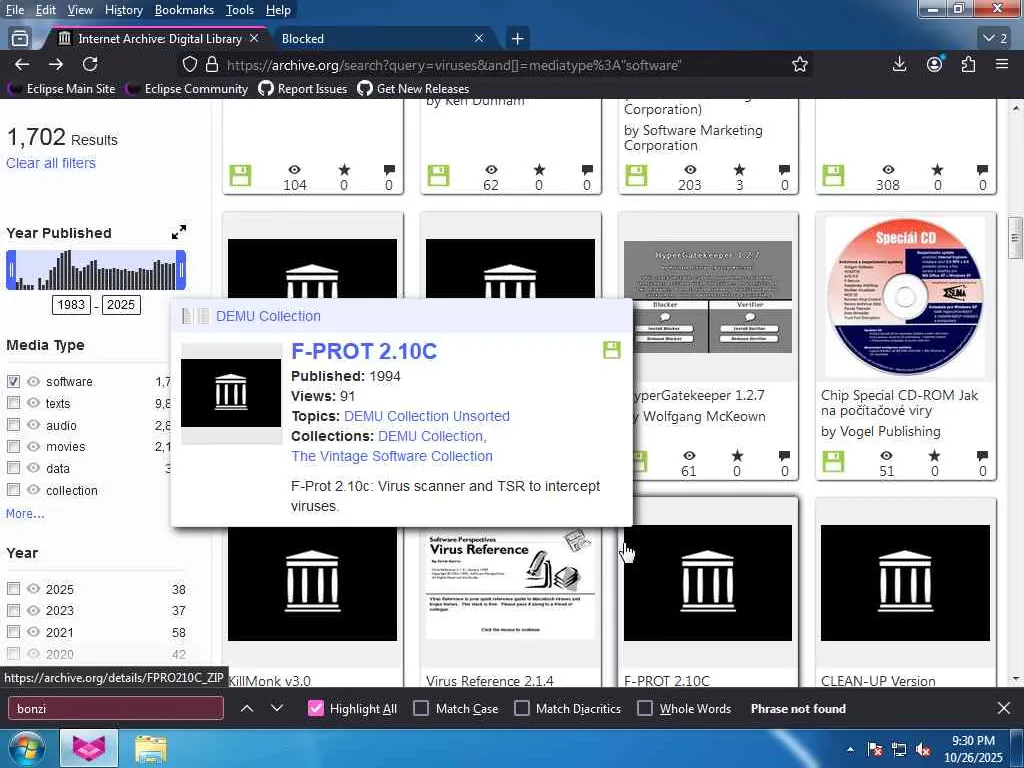The height and width of the screenshot is (768, 1024).
Task: Go back to the previous page
Action: (x=22, y=64)
